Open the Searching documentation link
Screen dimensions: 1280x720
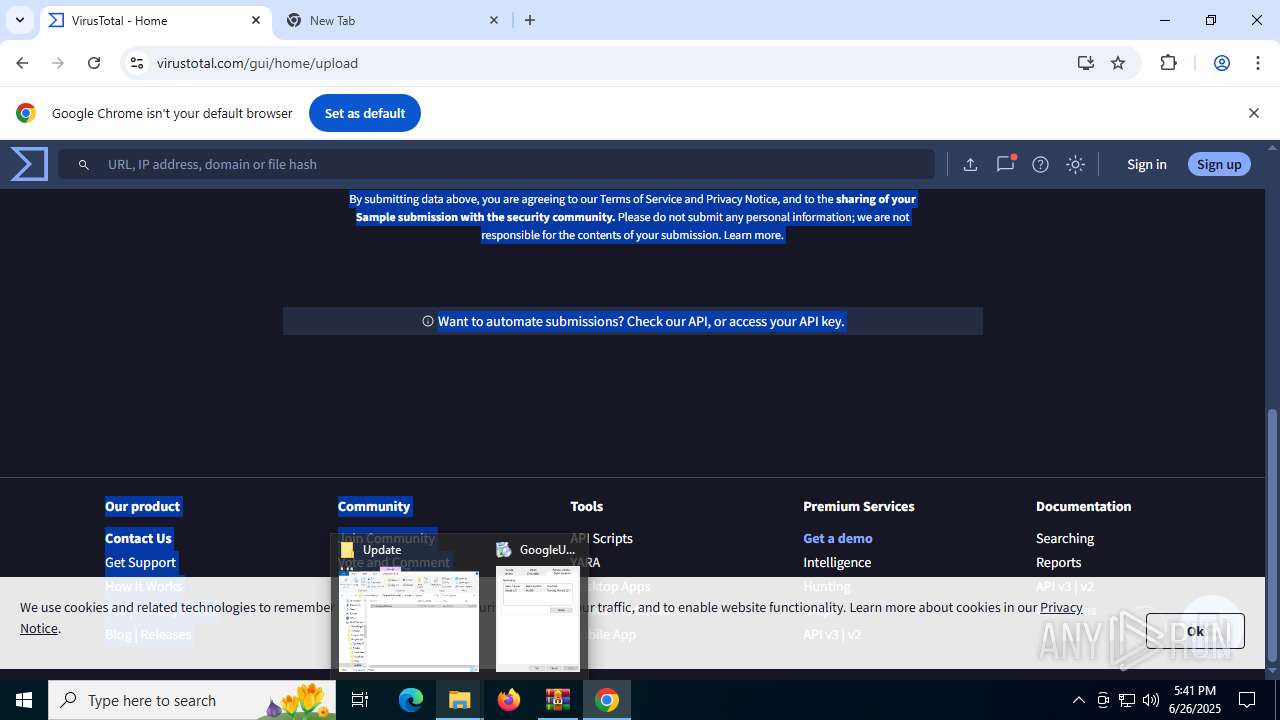pos(1065,538)
